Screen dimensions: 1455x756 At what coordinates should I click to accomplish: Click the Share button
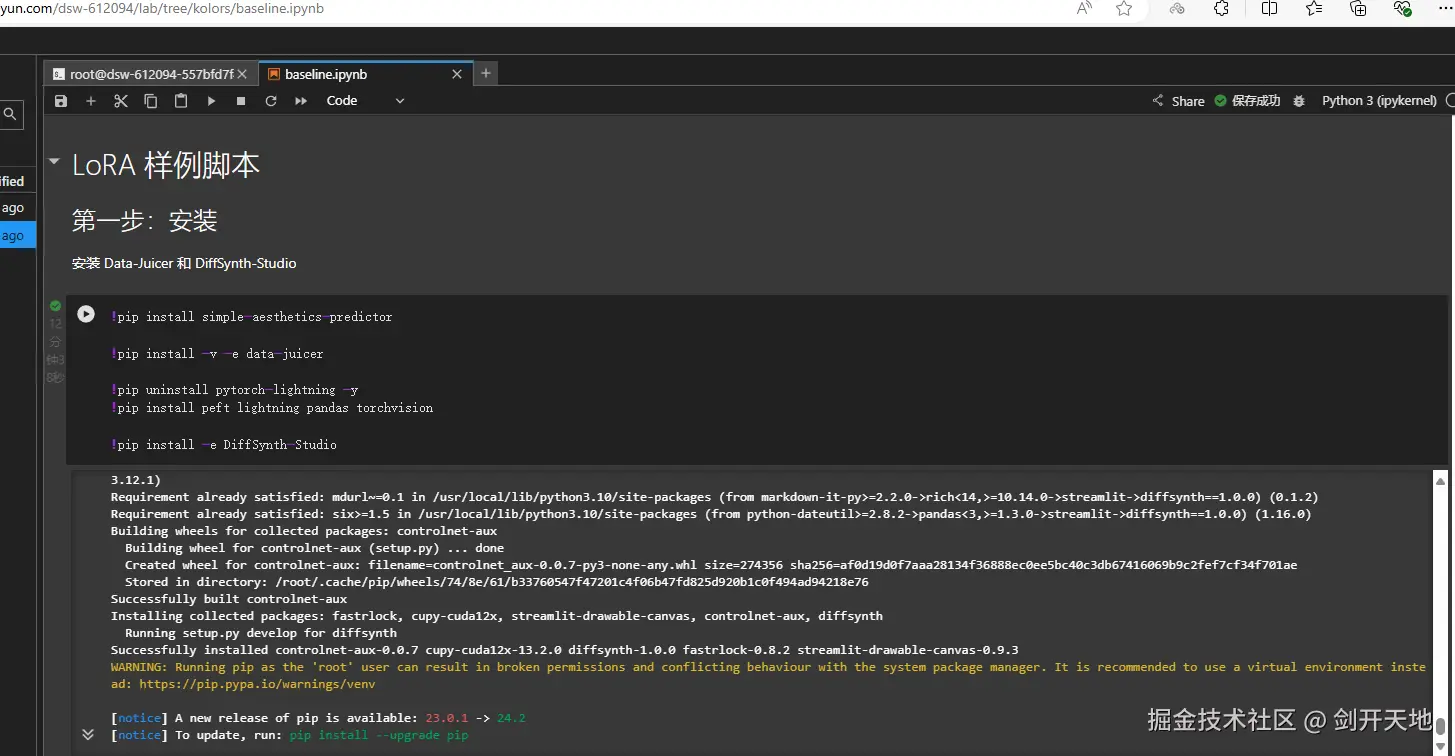(1178, 101)
